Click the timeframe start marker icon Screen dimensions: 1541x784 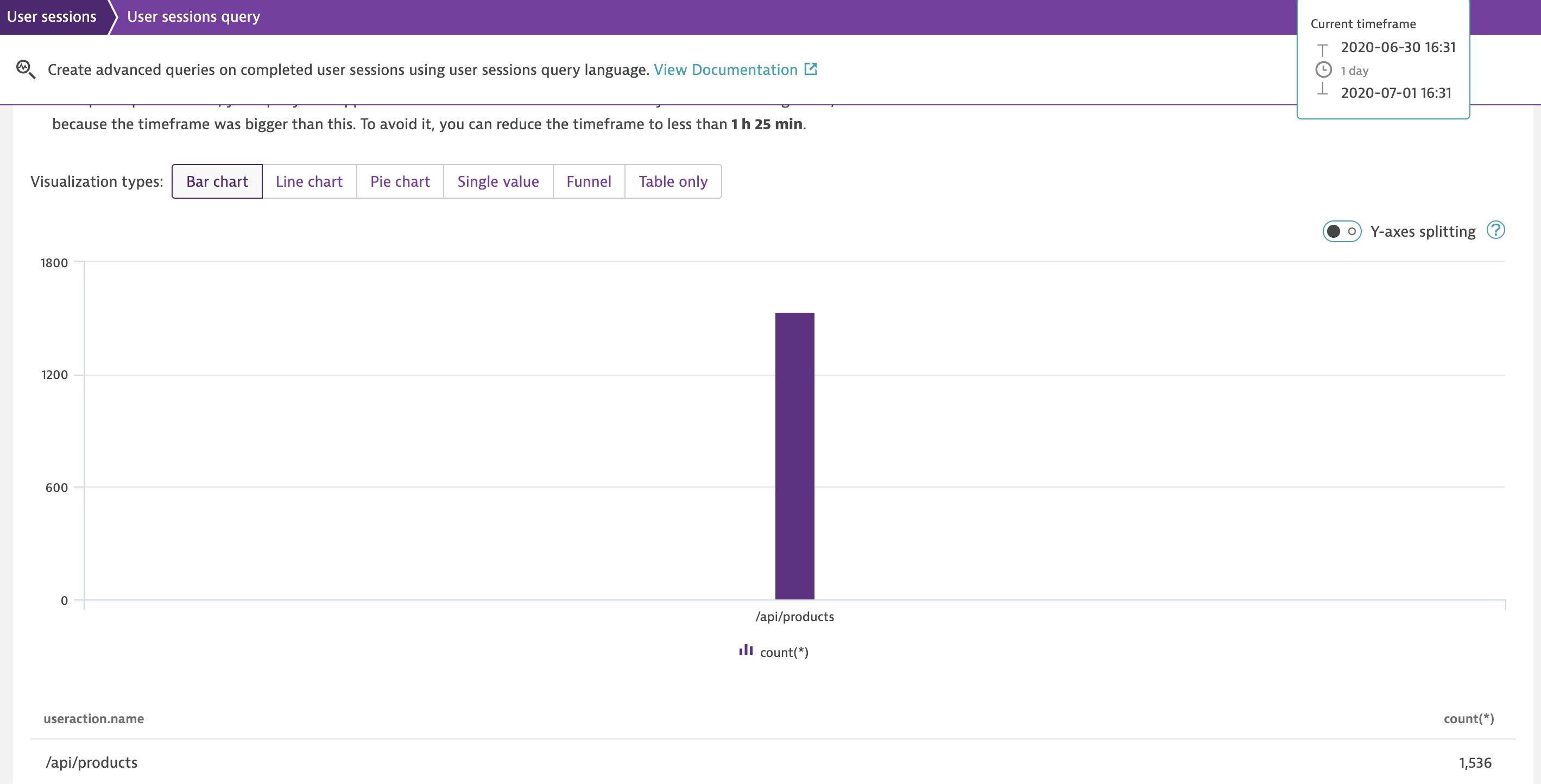point(1323,48)
